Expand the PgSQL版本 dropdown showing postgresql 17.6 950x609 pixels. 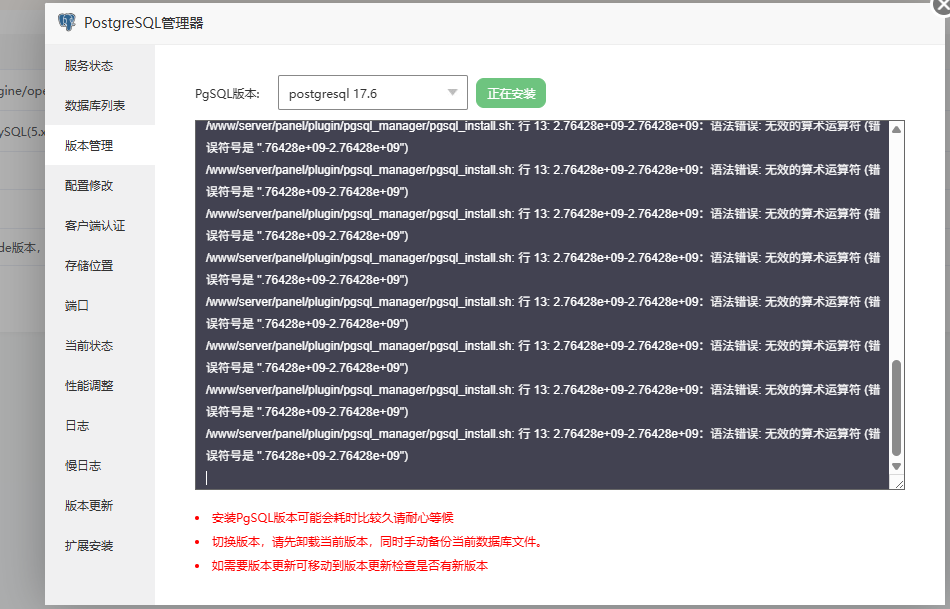point(373,93)
